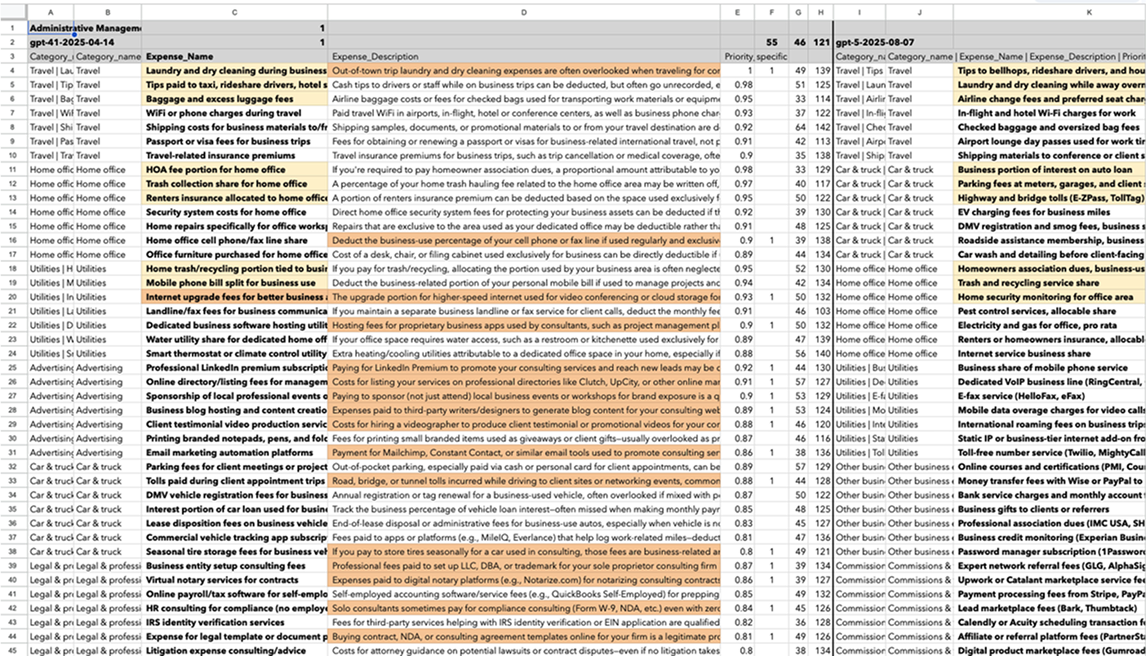The image size is (1146, 656).
Task: Click 'Travel-related insurance premiums' cell
Action: 235,156
